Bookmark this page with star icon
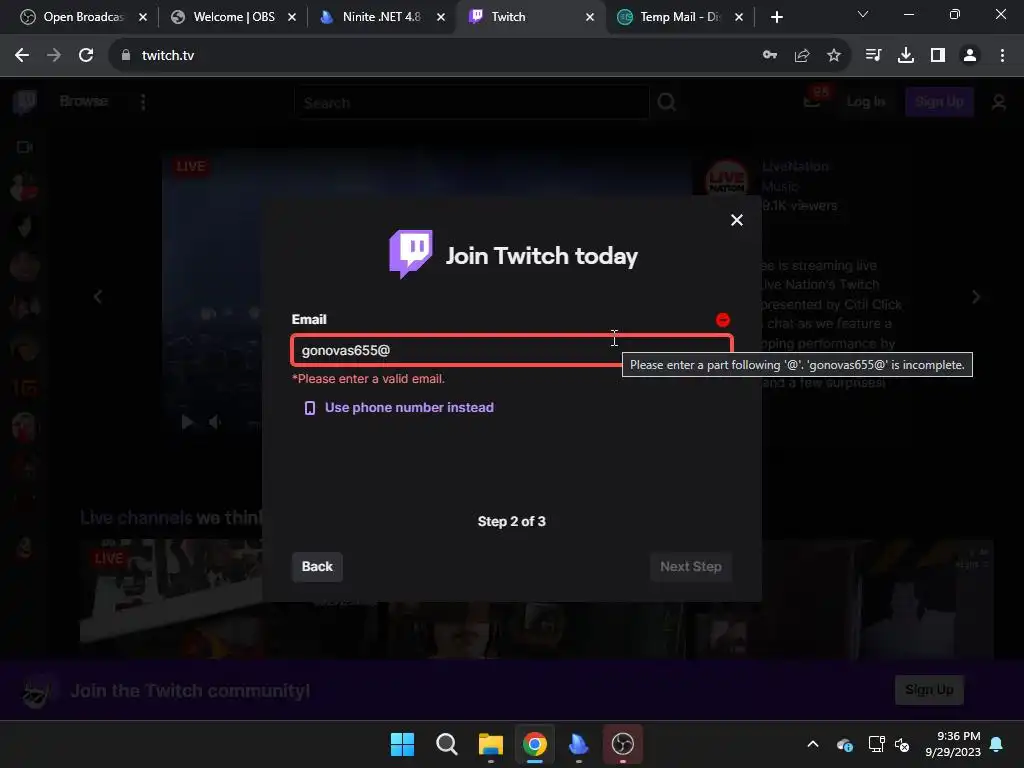Screen dimensions: 1024x768 tap(834, 56)
